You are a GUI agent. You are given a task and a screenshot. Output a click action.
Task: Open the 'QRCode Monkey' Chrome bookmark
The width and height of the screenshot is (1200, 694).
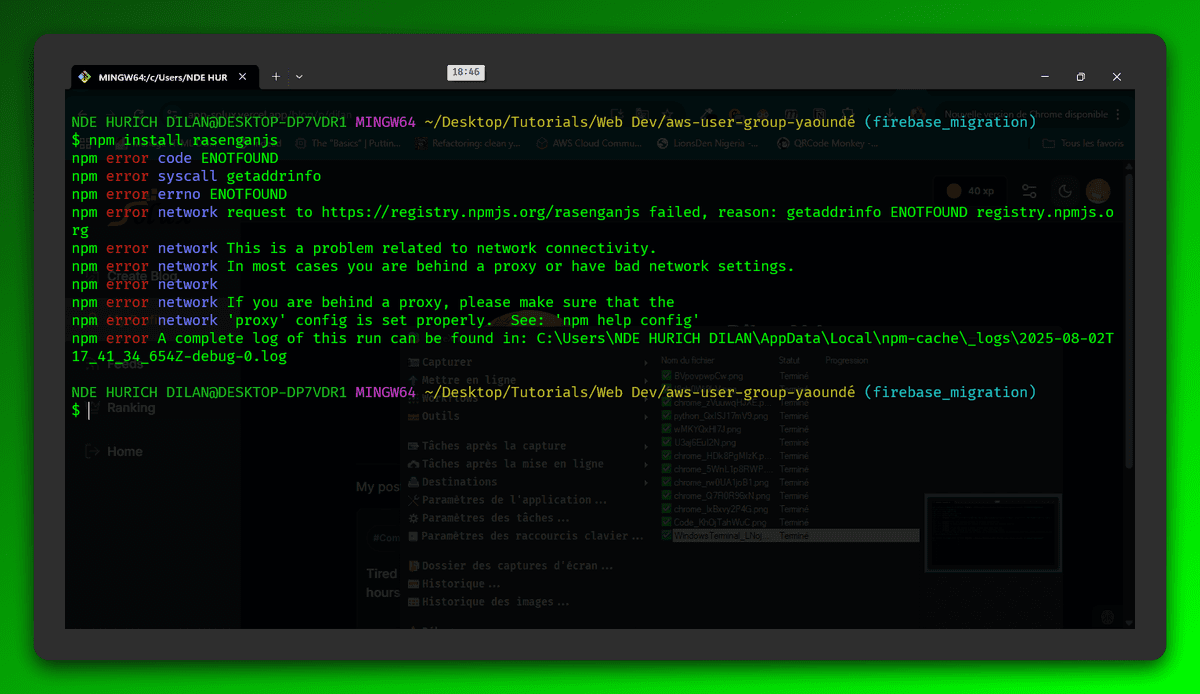(x=830, y=143)
